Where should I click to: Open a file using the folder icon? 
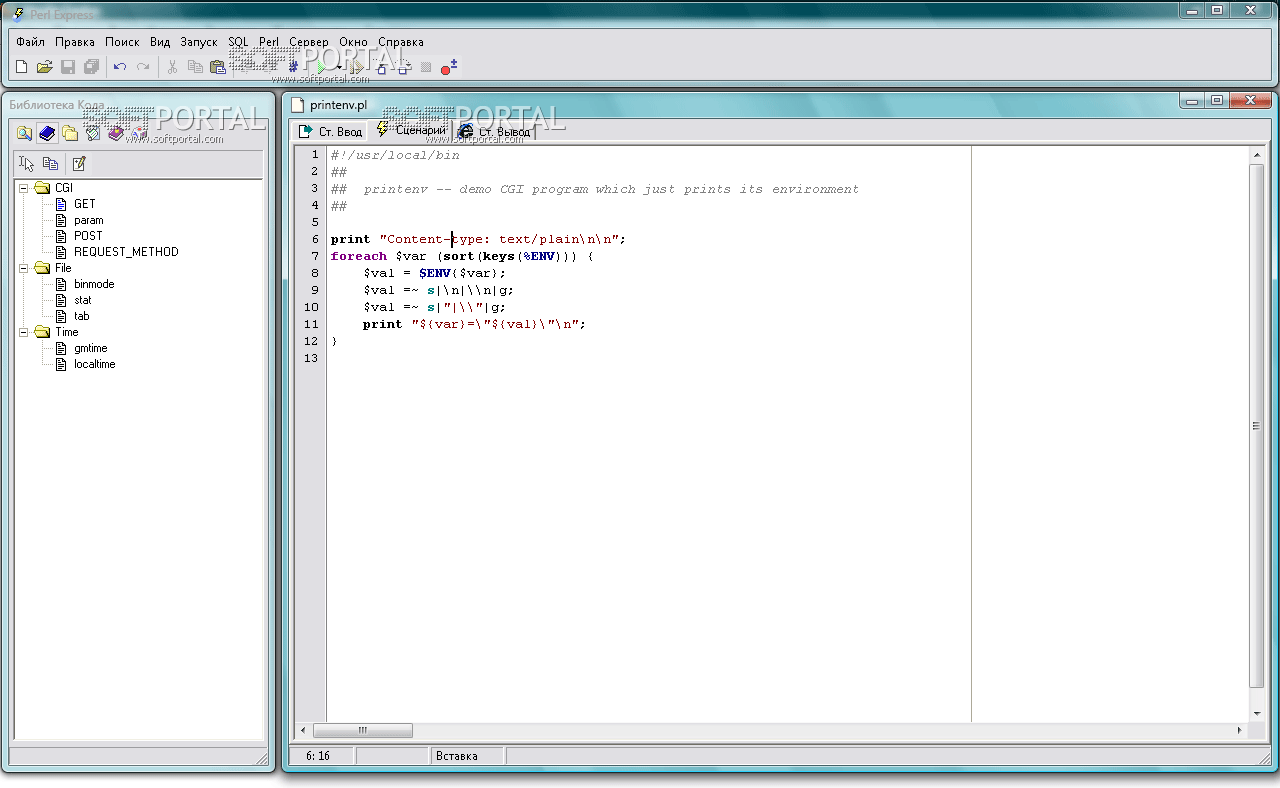(x=44, y=67)
